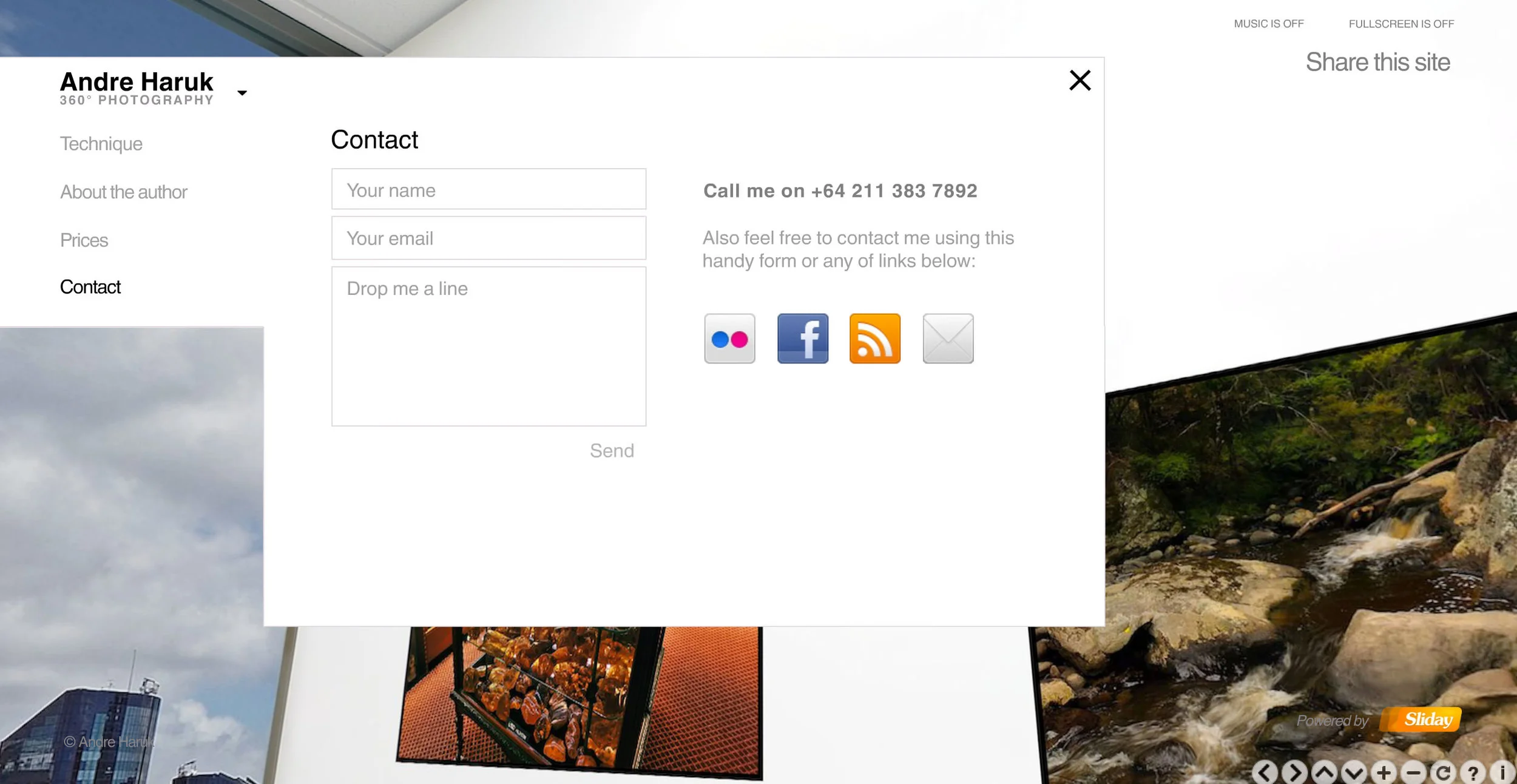Image resolution: width=1517 pixels, height=784 pixels.
Task: Open the Technique menu item
Action: tap(101, 144)
